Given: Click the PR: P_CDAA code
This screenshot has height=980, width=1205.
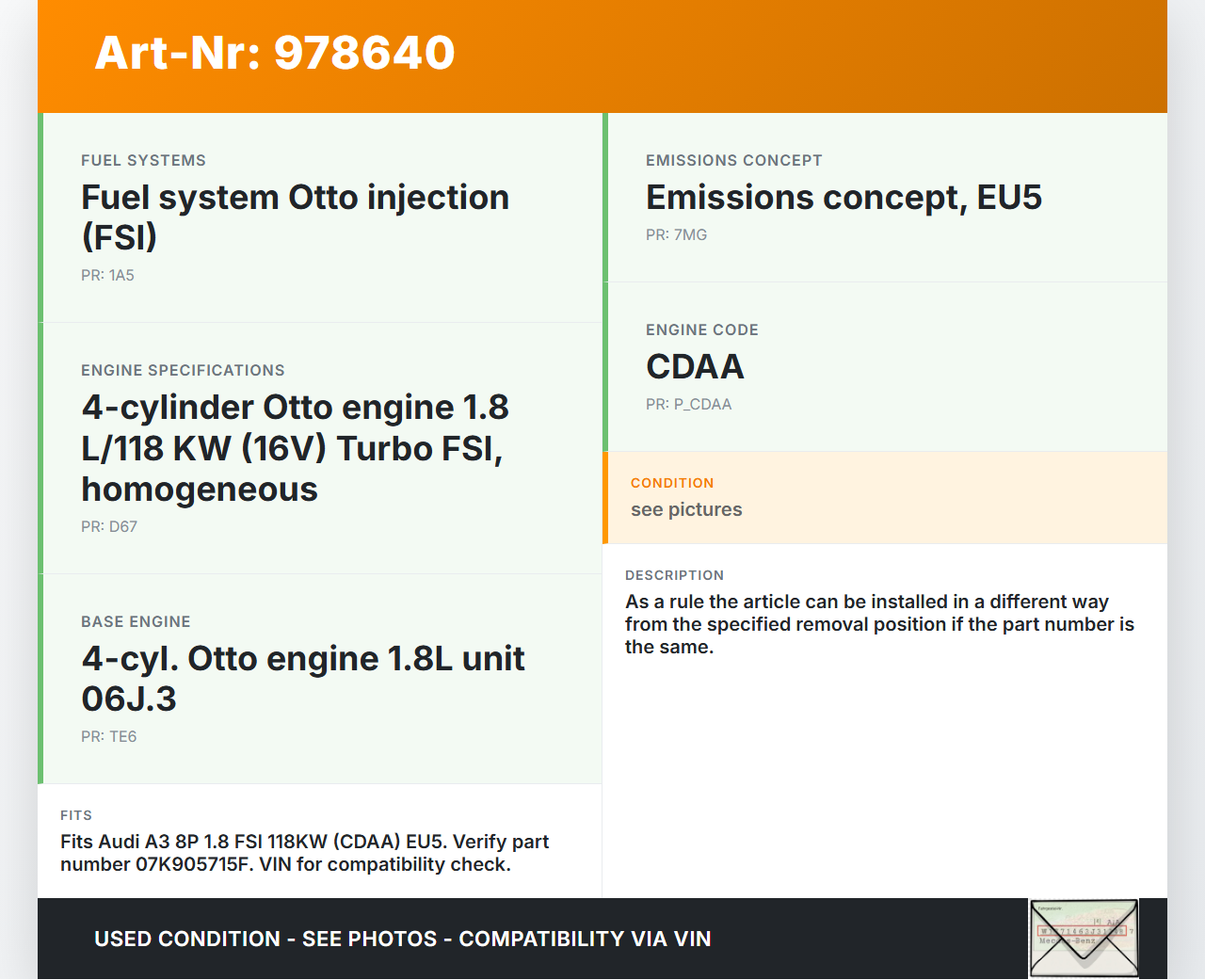Looking at the screenshot, I should (x=688, y=404).
